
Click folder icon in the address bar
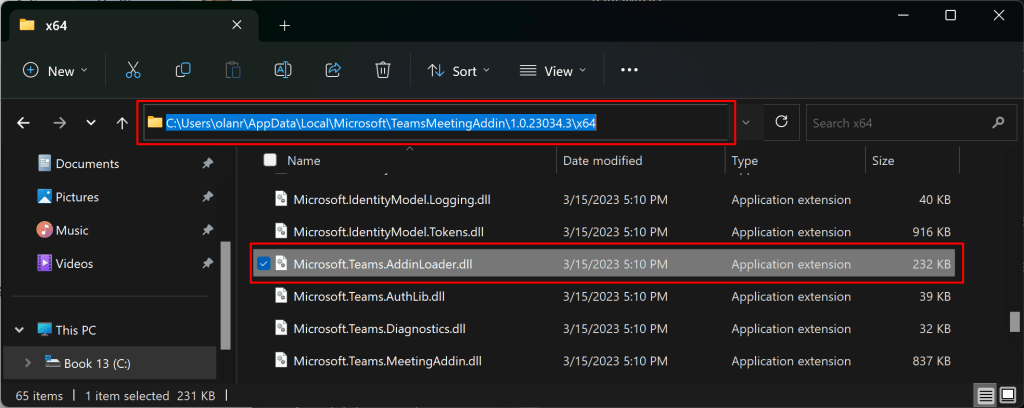(x=155, y=122)
